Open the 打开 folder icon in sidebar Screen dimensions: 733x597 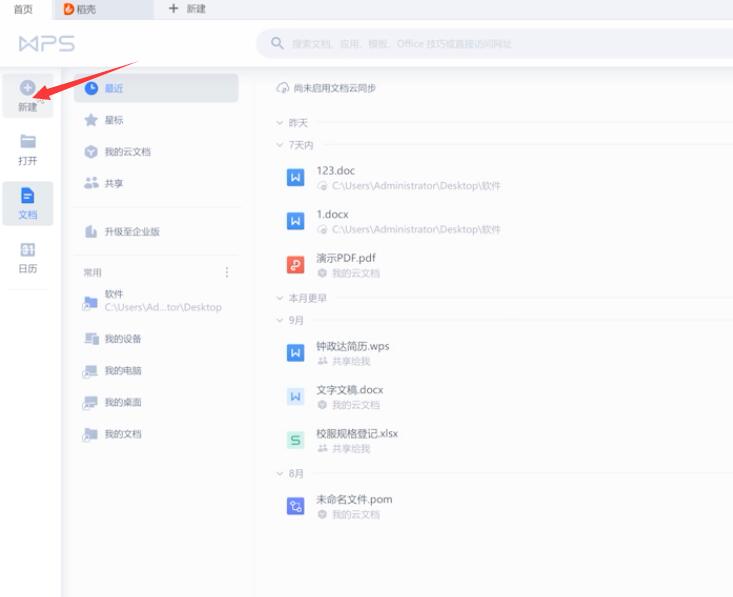click(28, 141)
